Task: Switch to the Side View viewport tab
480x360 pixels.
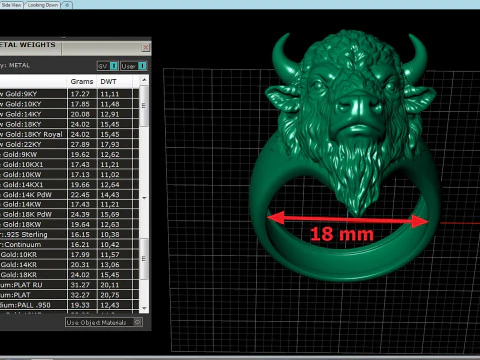Action: (x=11, y=5)
